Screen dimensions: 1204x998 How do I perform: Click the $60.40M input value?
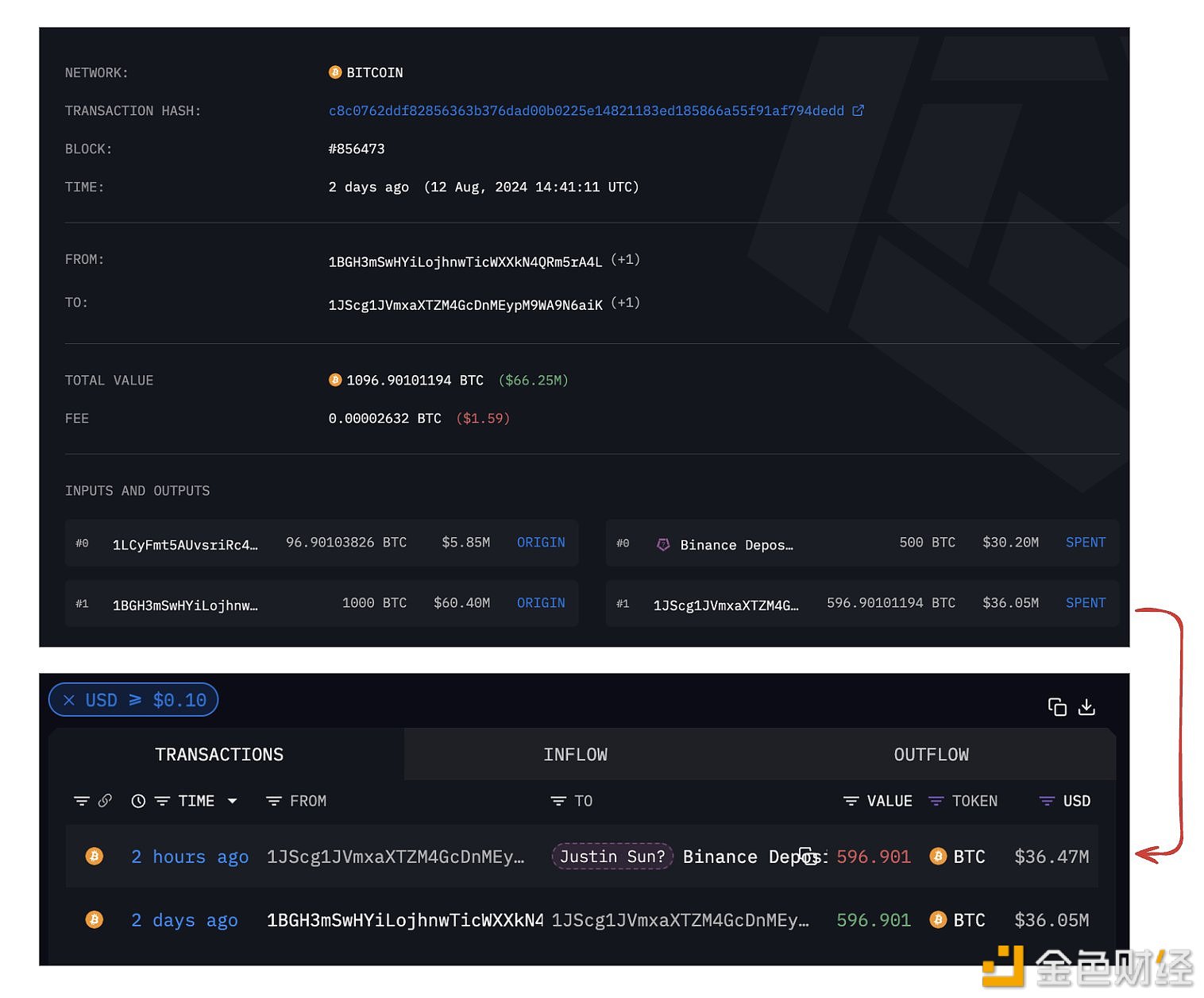pyautogui.click(x=461, y=603)
